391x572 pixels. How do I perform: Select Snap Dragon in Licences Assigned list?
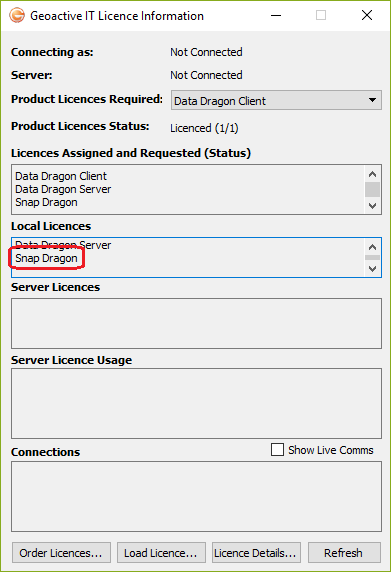point(46,202)
